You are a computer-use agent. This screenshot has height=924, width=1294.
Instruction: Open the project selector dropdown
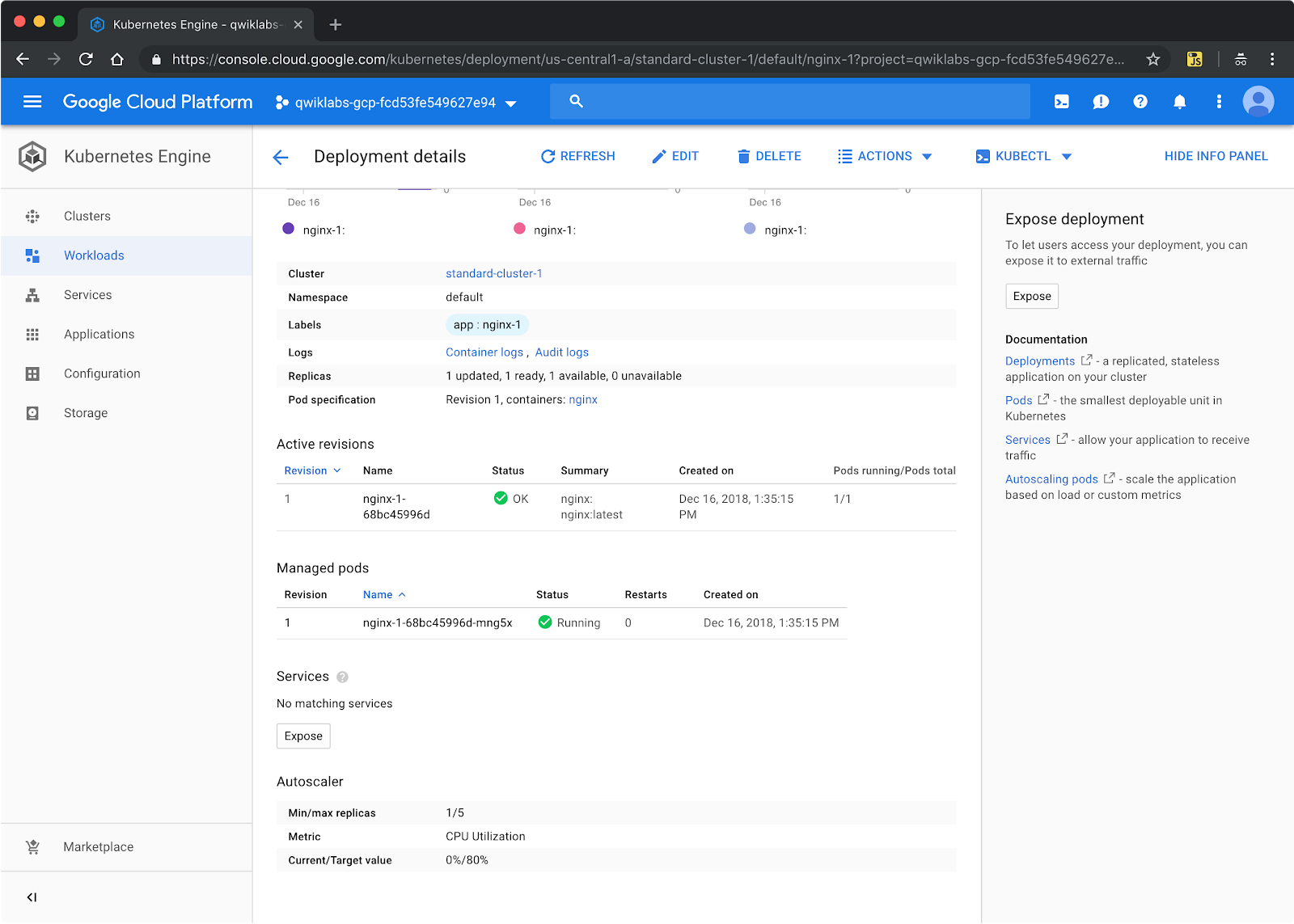pyautogui.click(x=396, y=103)
